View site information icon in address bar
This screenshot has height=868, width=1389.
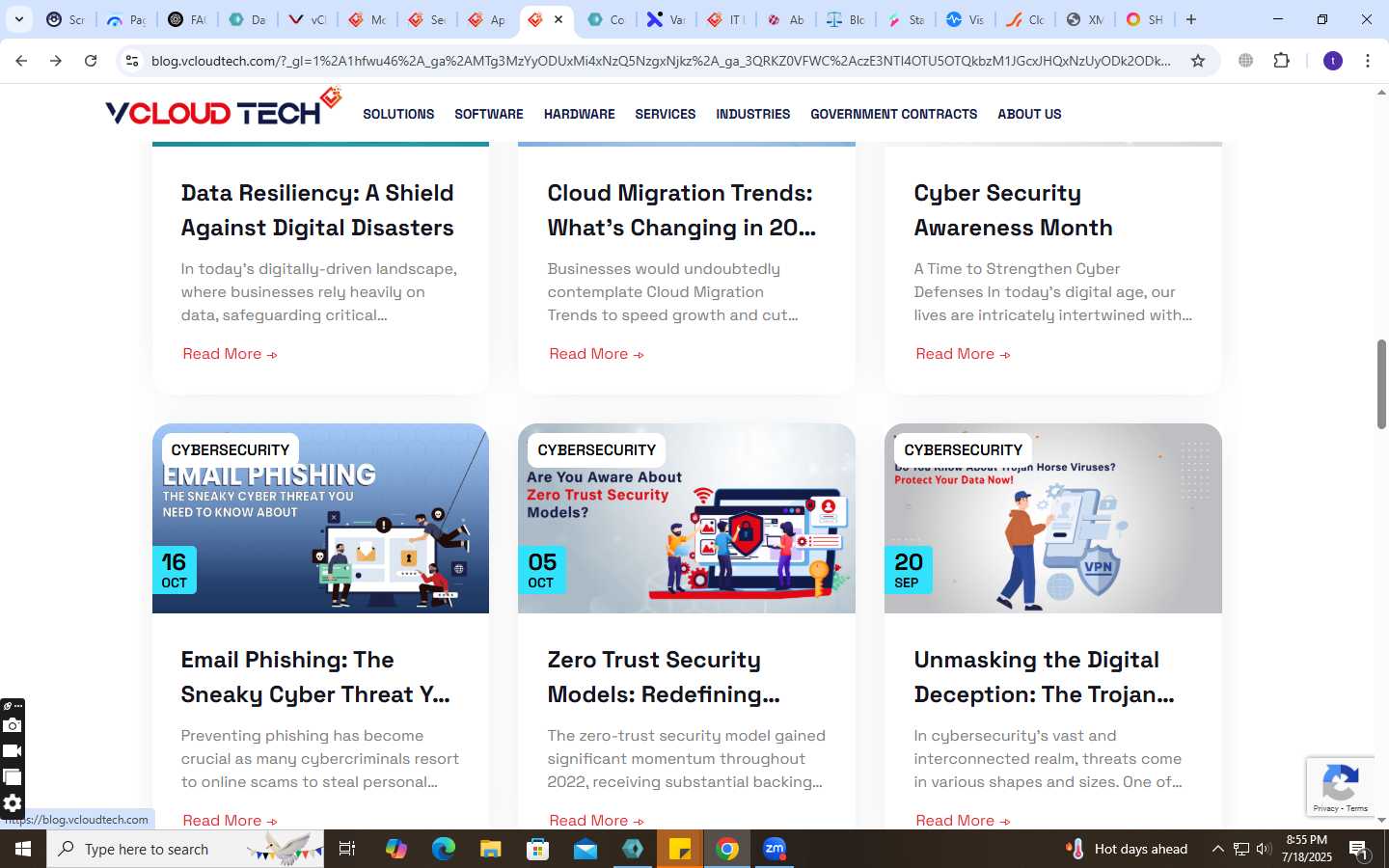pos(132,61)
